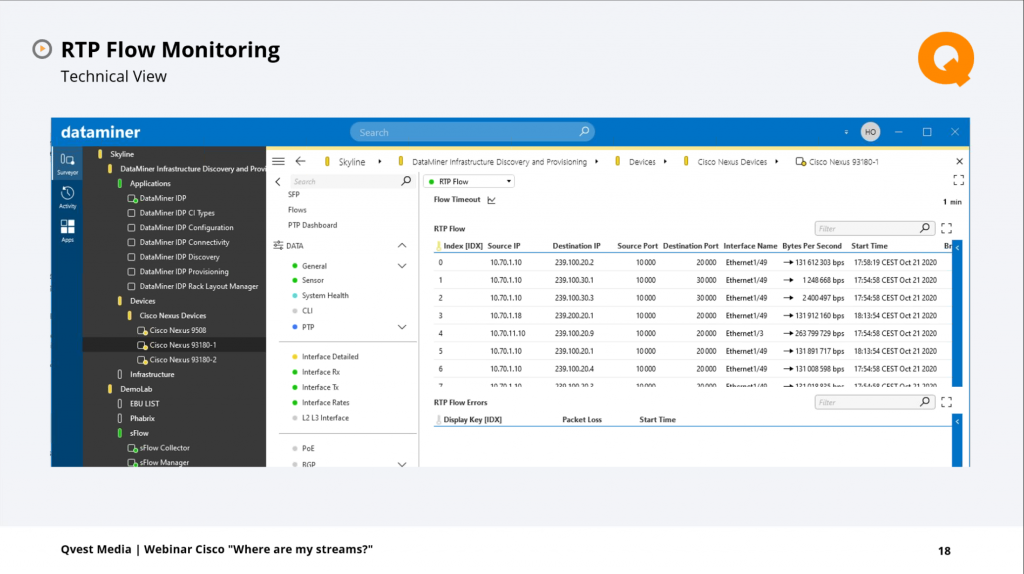The image size is (1024, 574).
Task: Select the Ethernet1/3 interface cell
Action: click(742, 333)
